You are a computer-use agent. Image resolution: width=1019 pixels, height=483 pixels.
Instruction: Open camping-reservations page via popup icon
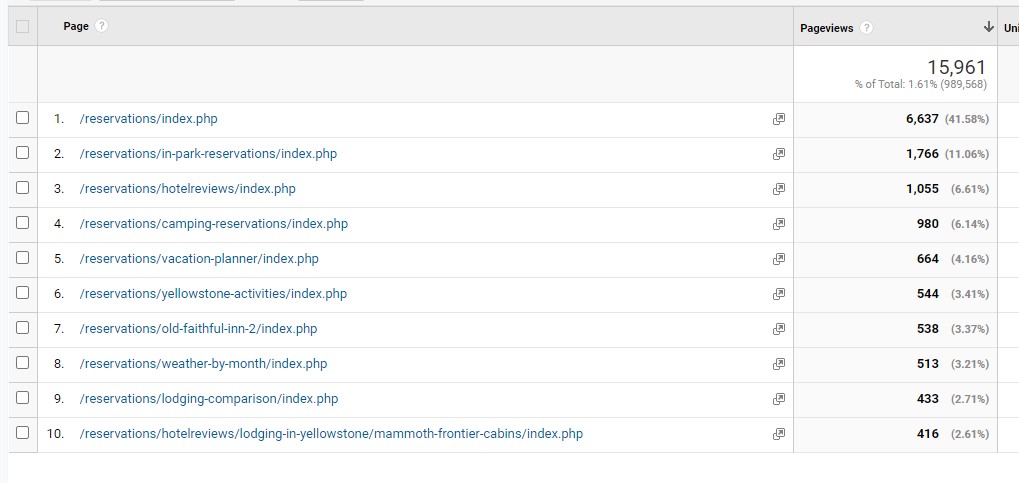click(778, 224)
